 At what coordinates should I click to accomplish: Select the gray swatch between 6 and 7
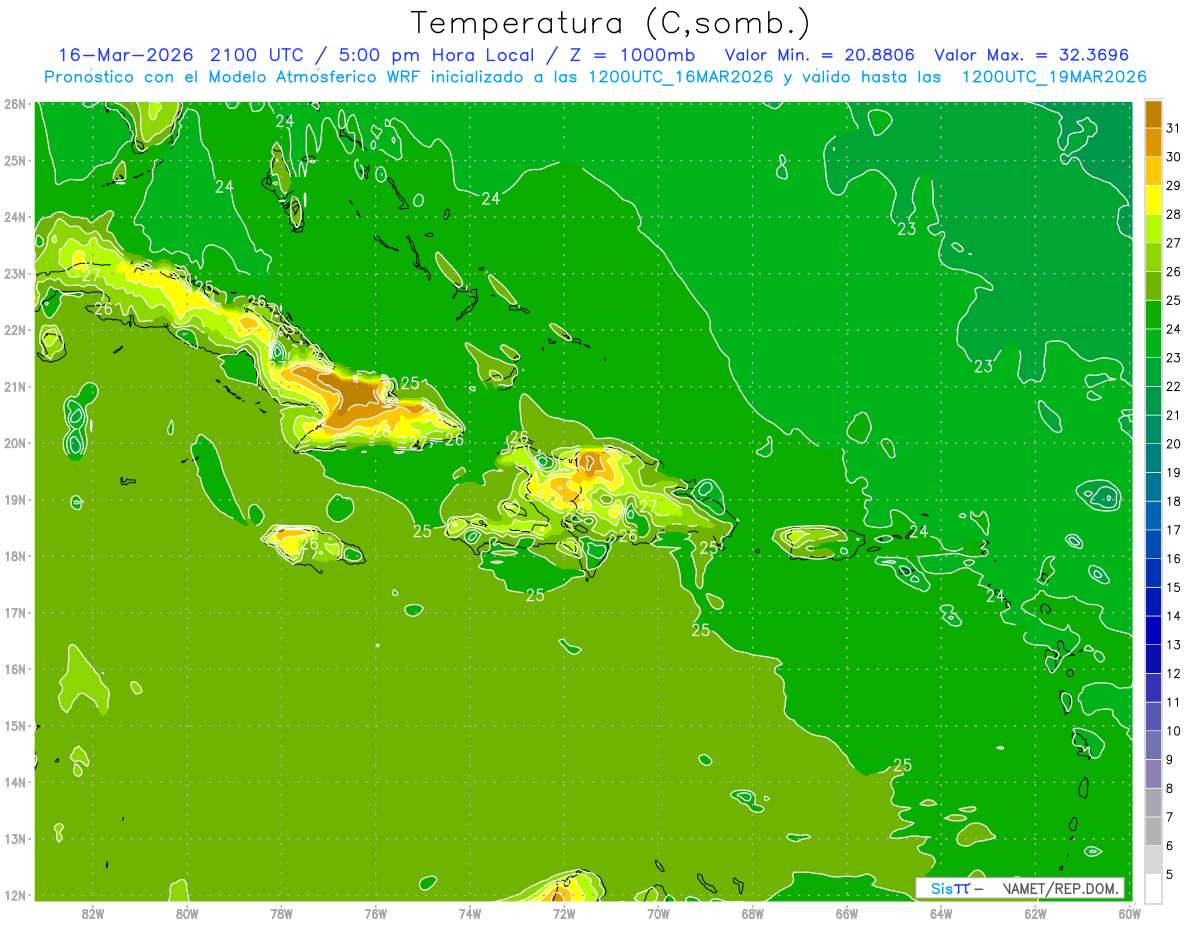(1153, 831)
